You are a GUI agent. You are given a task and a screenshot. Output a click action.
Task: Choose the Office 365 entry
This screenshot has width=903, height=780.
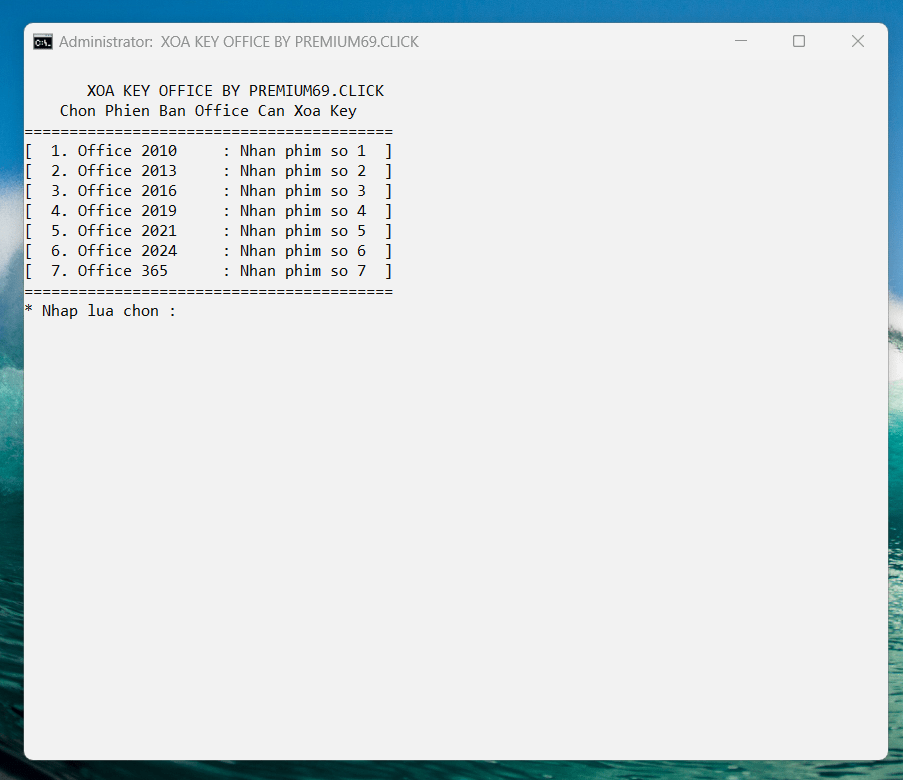point(123,271)
